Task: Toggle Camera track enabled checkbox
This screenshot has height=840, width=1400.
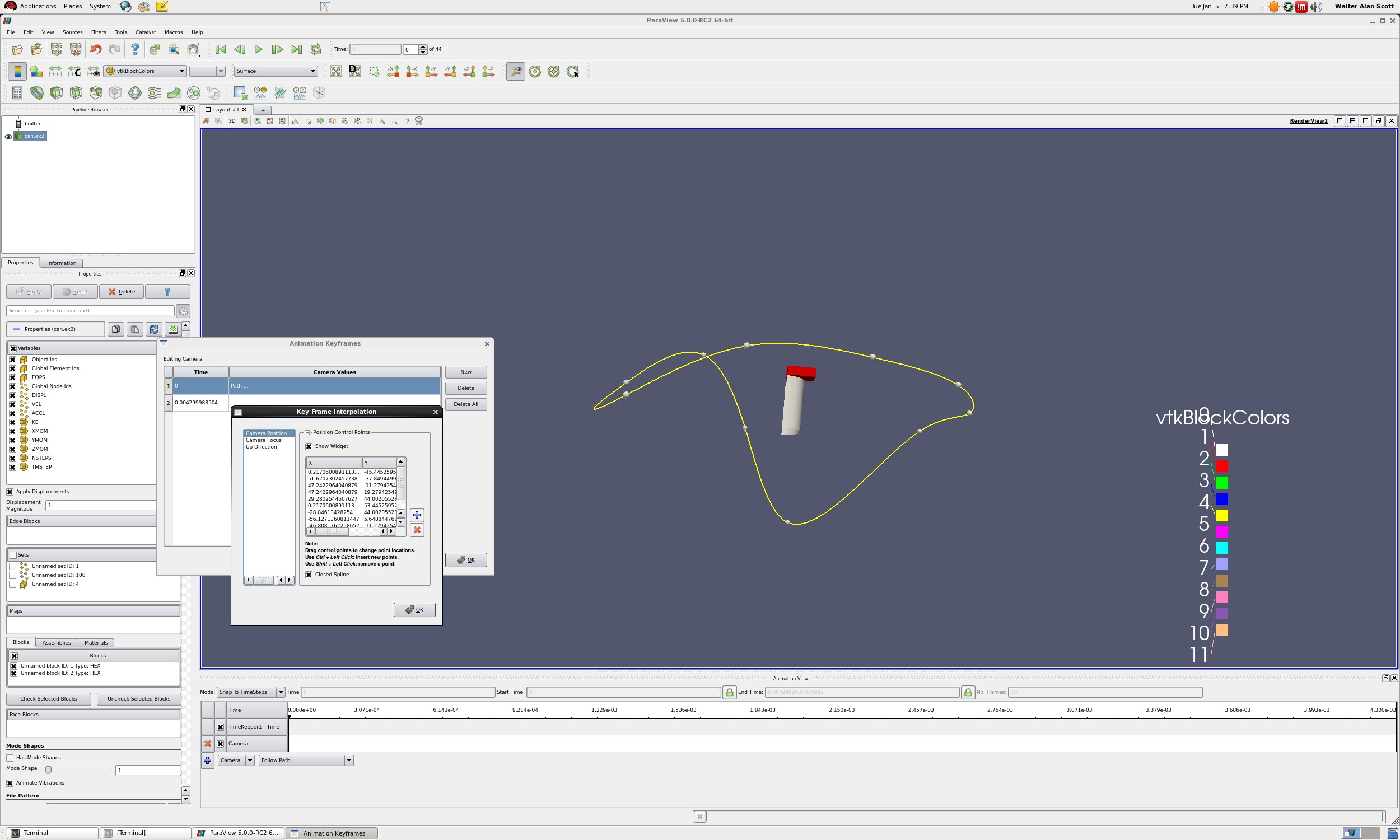Action: pos(220,744)
